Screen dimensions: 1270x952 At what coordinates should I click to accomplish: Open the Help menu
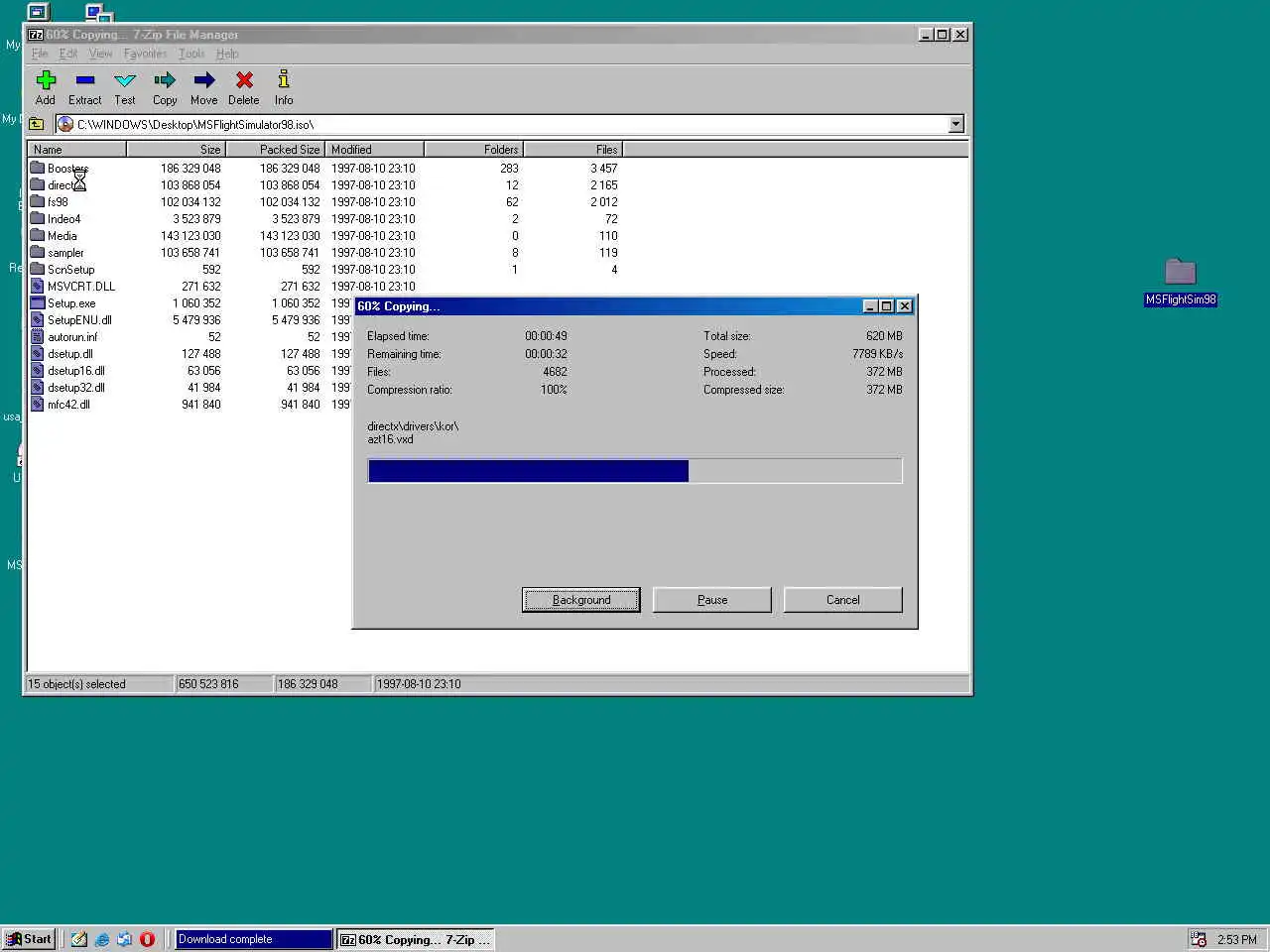[227, 54]
